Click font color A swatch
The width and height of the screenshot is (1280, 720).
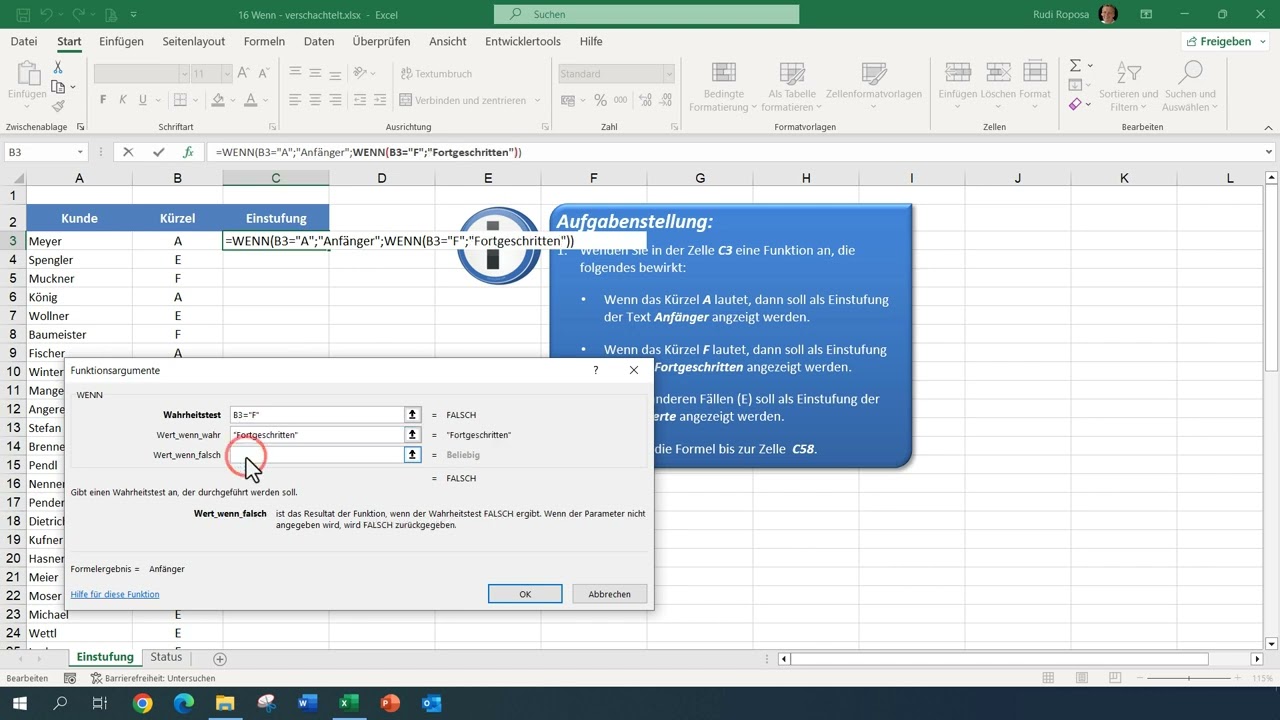[251, 100]
